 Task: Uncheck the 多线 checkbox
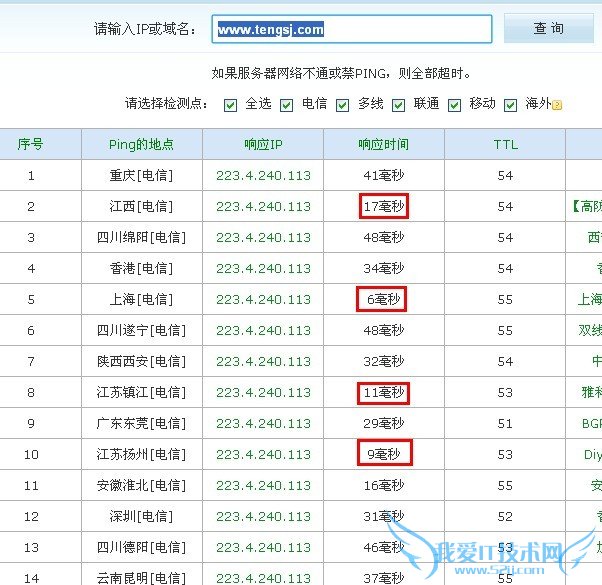coord(342,105)
